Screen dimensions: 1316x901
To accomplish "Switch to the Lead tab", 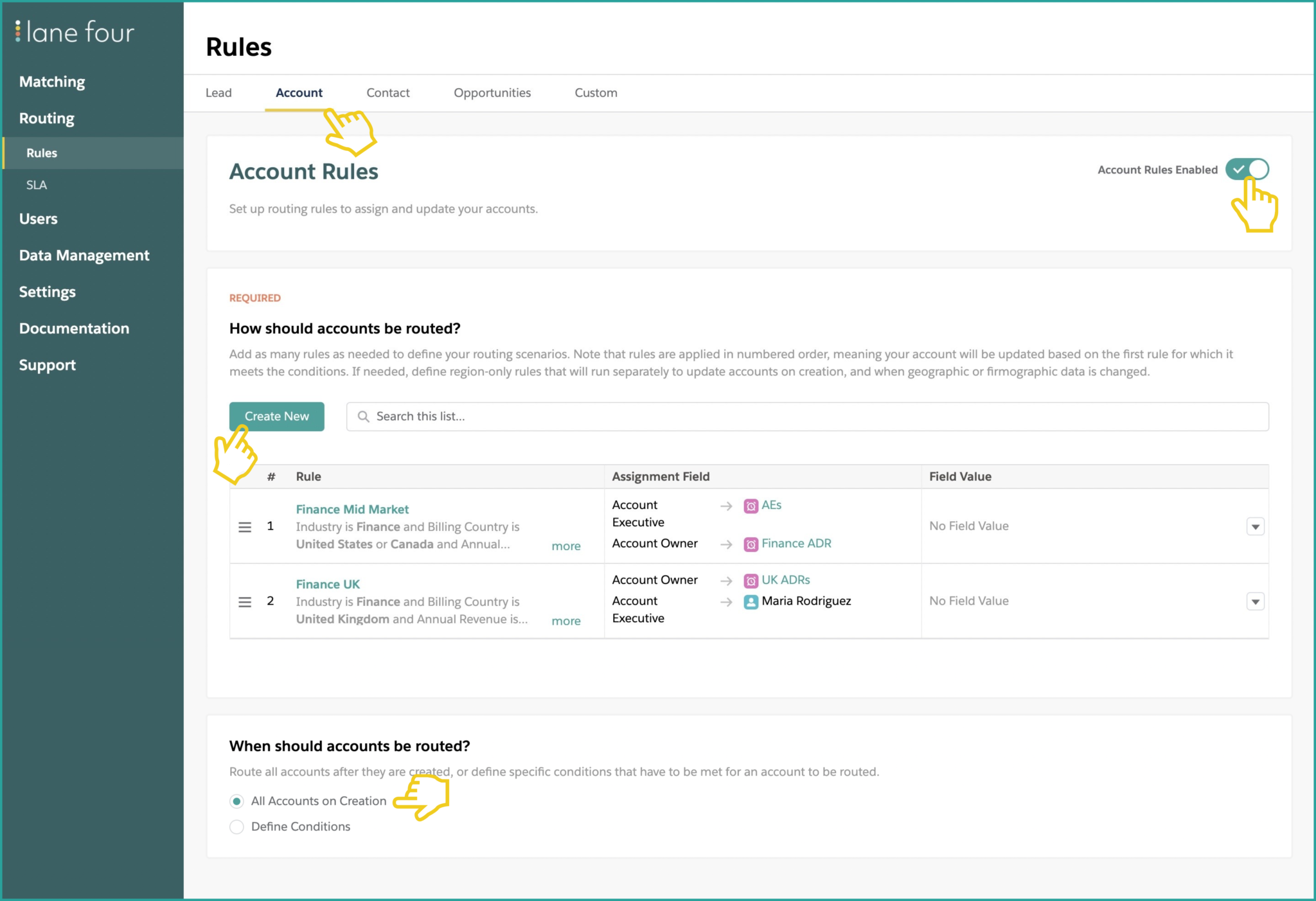I will [218, 93].
